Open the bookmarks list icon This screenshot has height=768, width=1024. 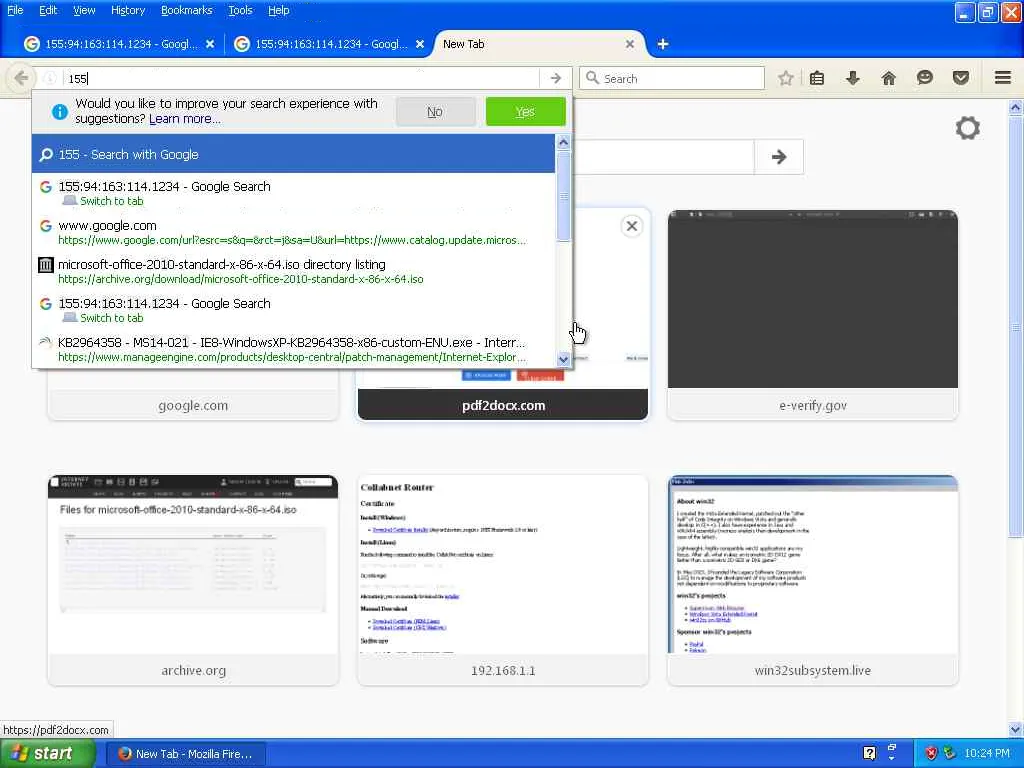coord(817,78)
